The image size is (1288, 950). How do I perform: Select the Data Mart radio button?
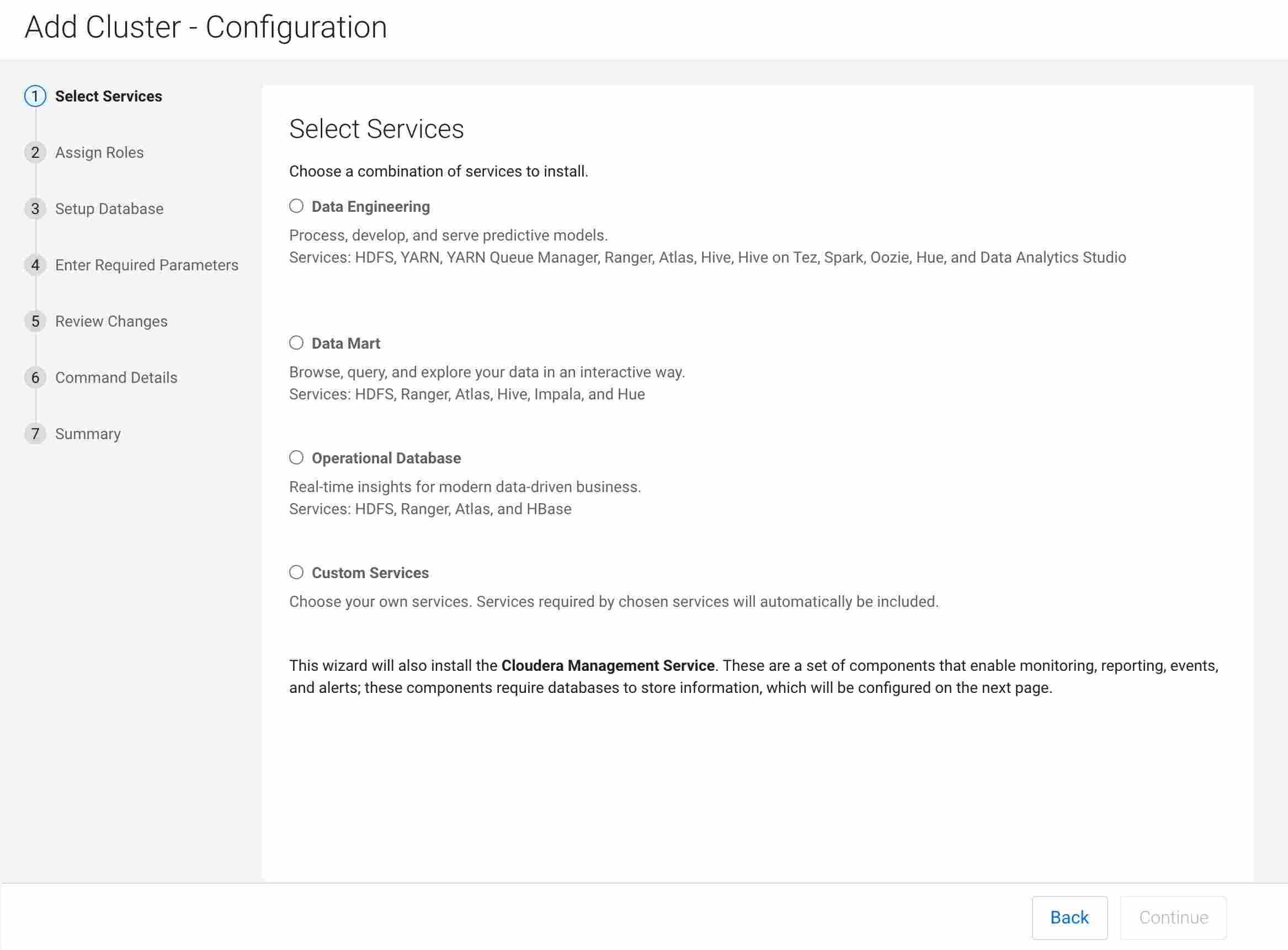pos(296,343)
